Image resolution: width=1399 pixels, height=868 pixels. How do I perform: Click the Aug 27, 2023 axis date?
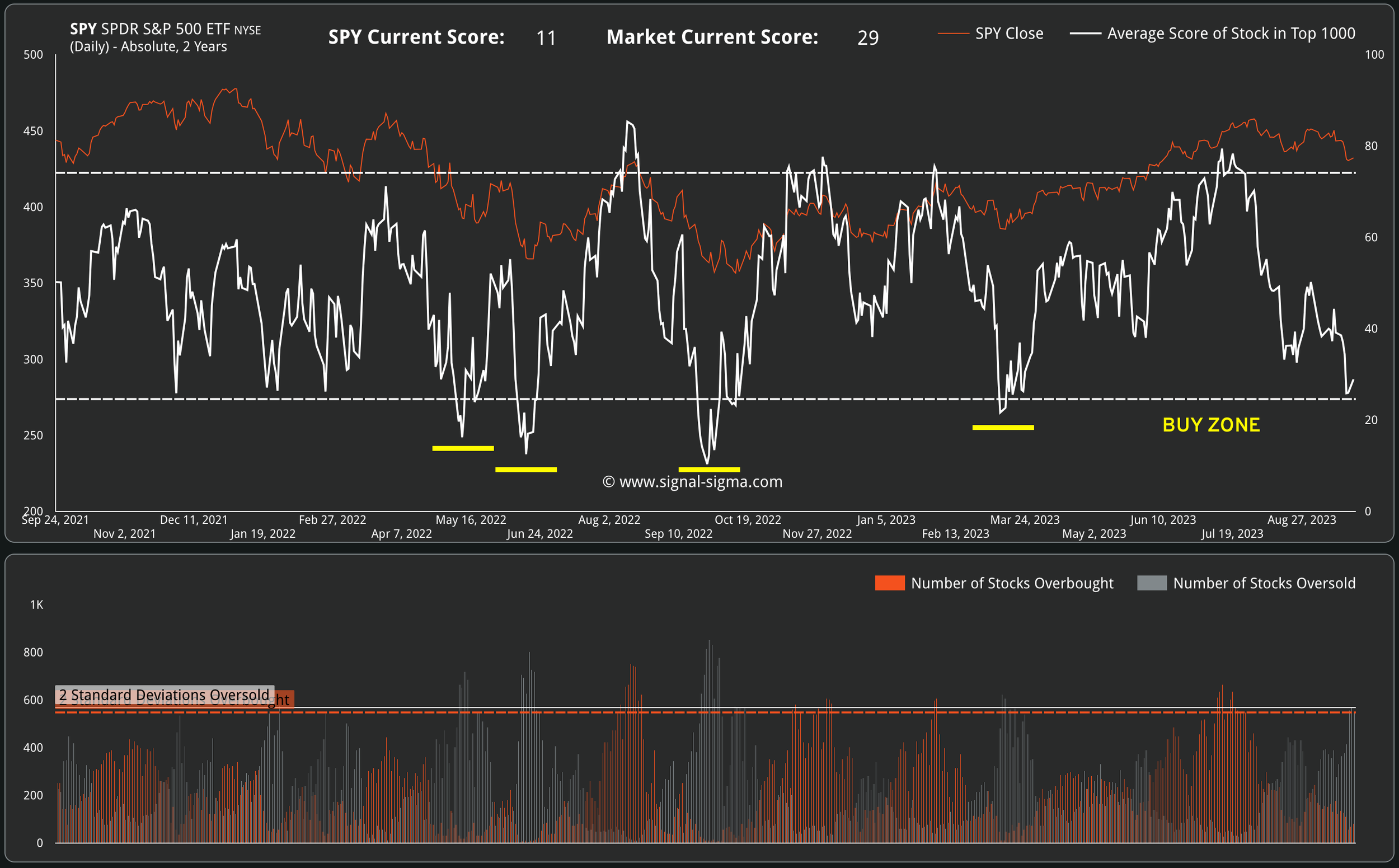(x=1302, y=519)
